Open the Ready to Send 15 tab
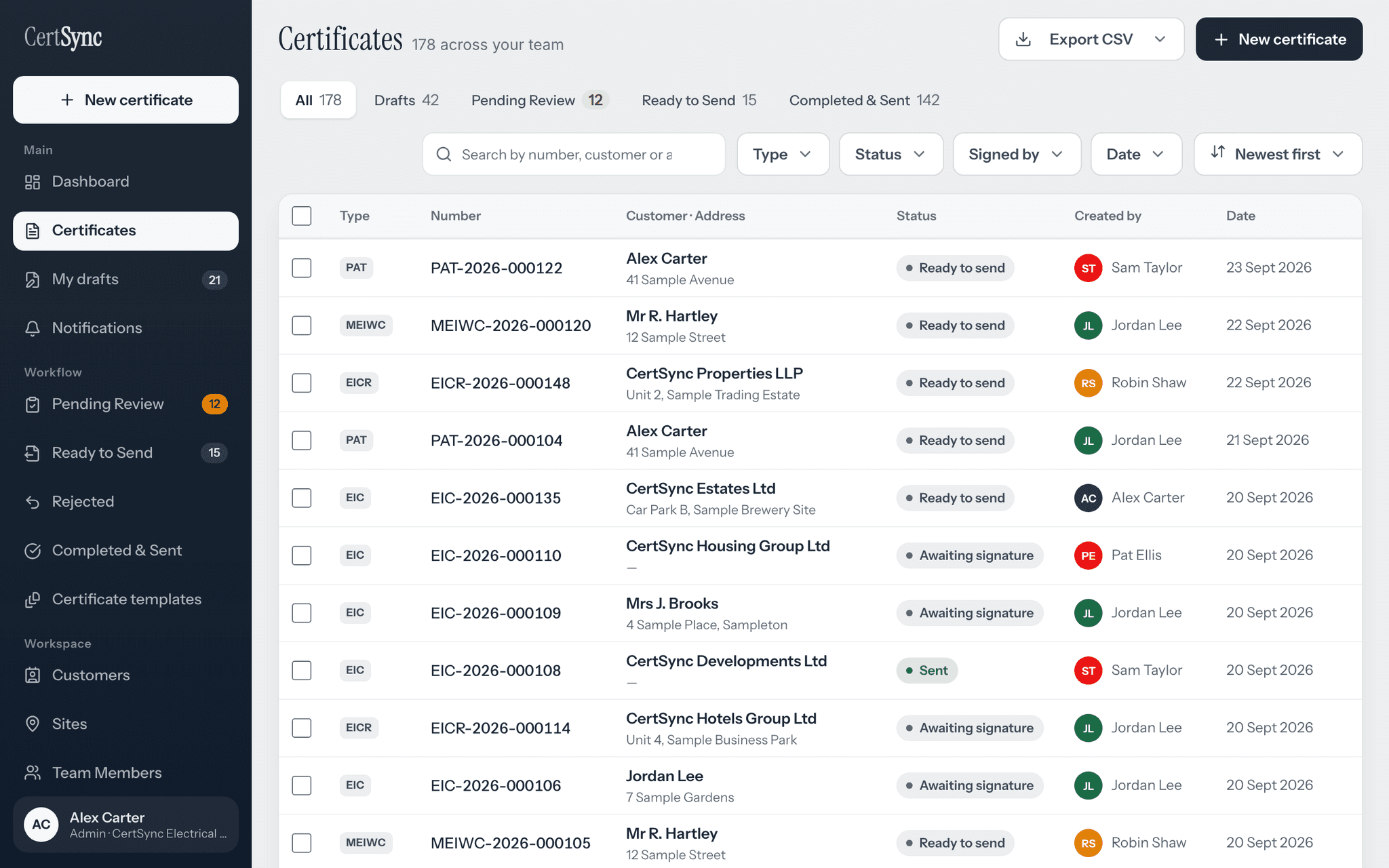 699,100
